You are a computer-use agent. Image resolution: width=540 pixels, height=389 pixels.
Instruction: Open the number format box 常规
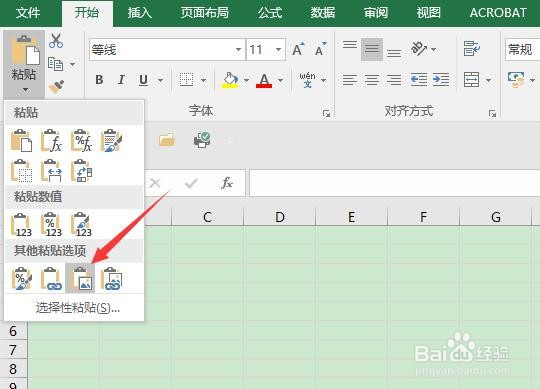[x=522, y=50]
